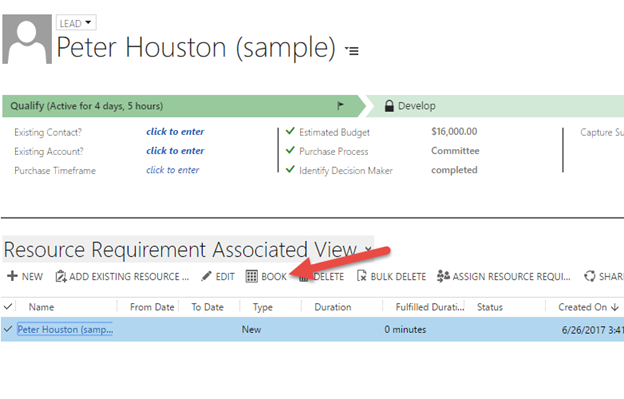Click ADD EXISTING RESOURCE command text
This screenshot has height=399, width=624.
coord(129,276)
